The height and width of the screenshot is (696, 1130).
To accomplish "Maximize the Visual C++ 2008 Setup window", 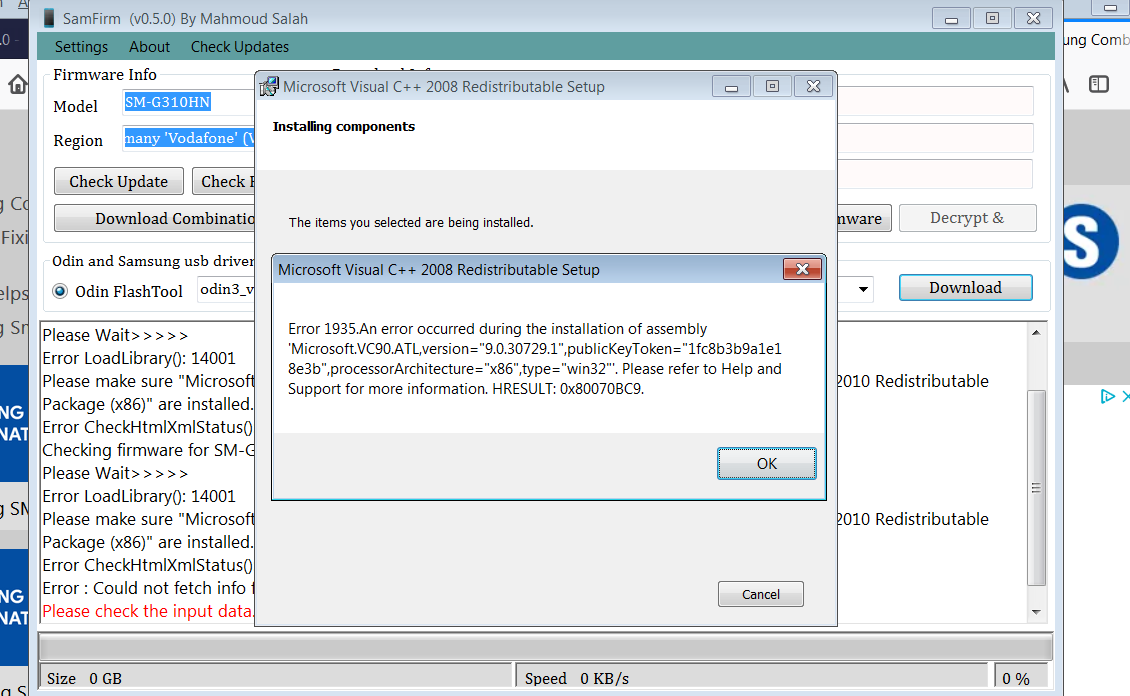I will [773, 86].
